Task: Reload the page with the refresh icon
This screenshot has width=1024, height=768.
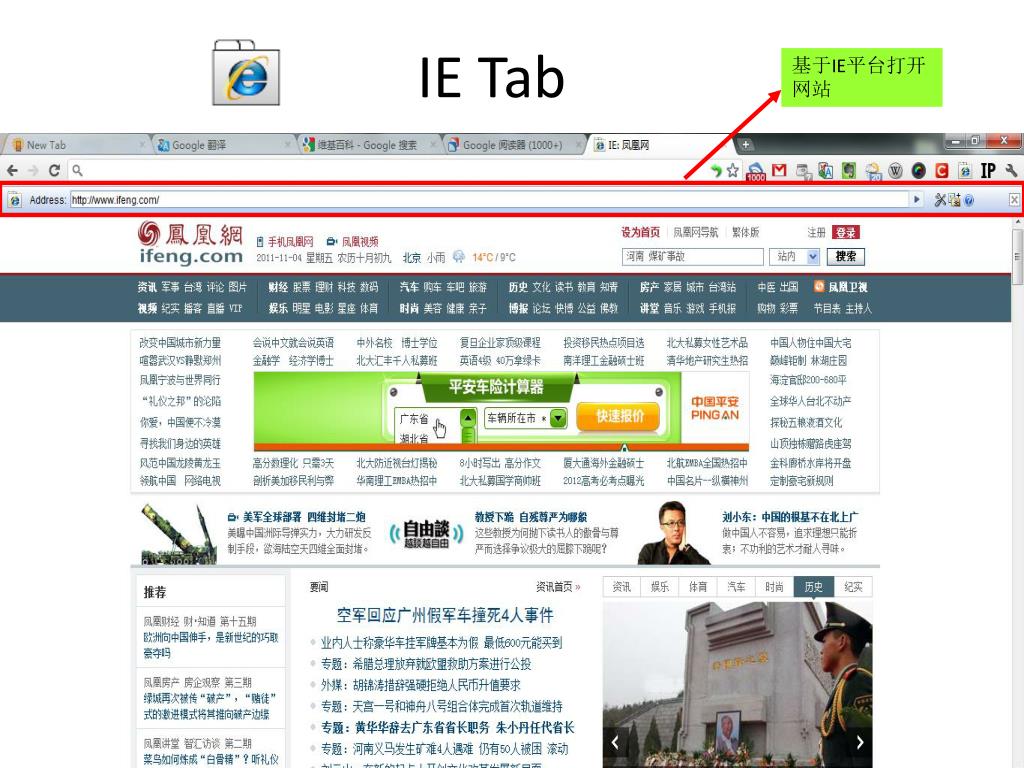Action: (x=54, y=170)
